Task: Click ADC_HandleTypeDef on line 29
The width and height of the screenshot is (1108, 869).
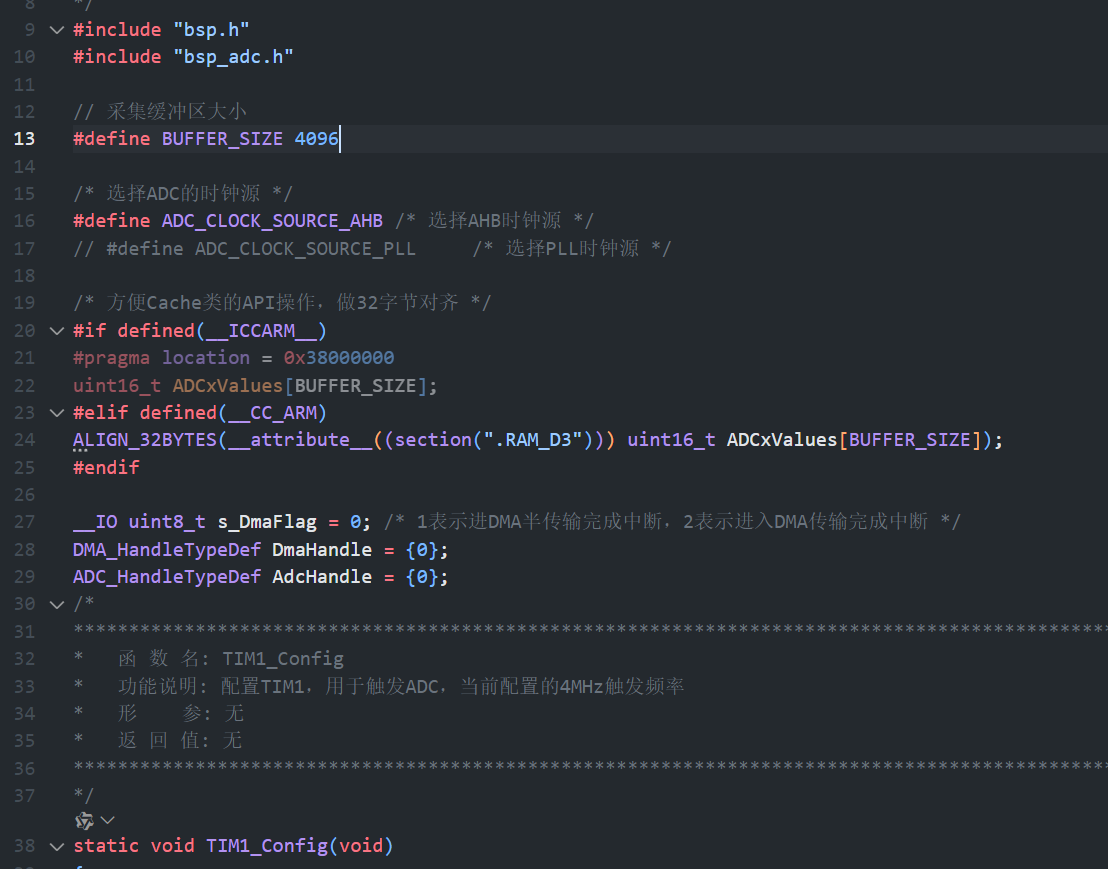Action: 167,577
